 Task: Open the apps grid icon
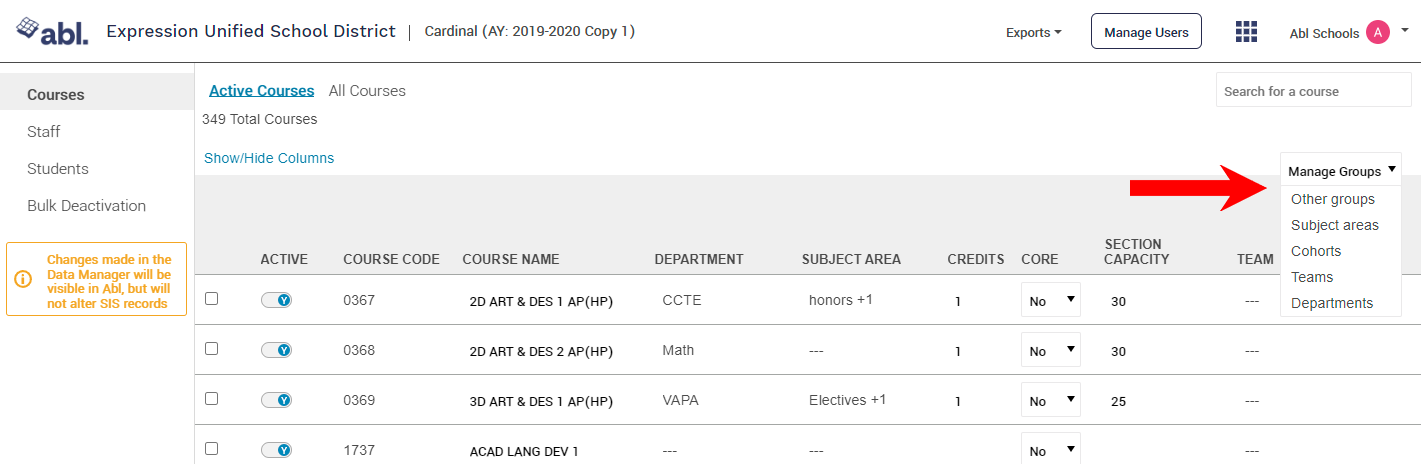1246,32
